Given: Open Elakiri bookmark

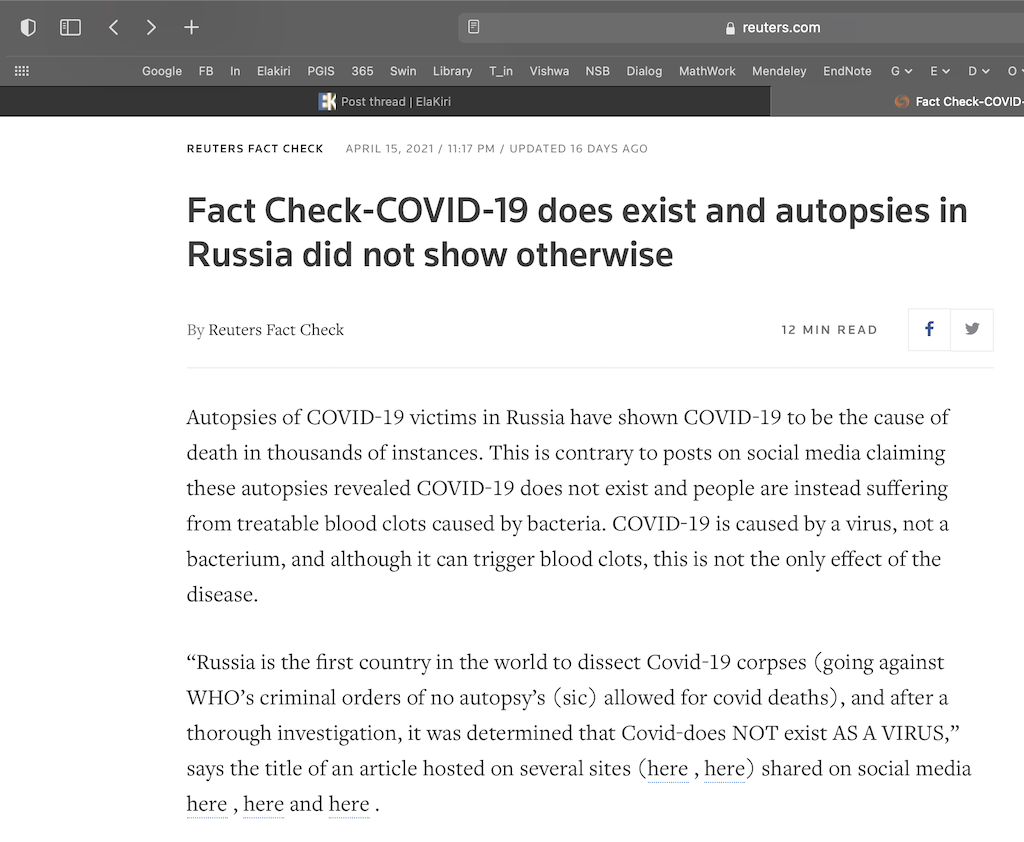Looking at the screenshot, I should pos(274,71).
